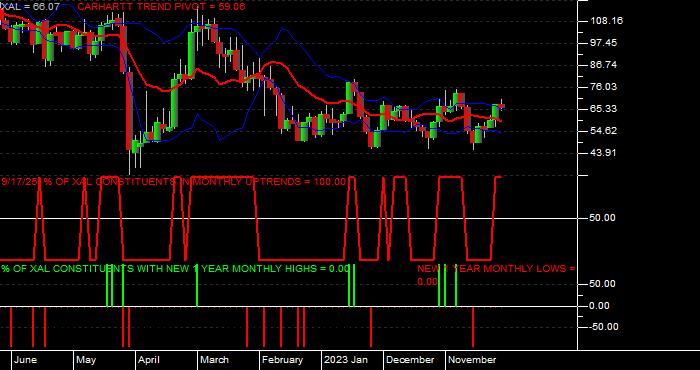Click the NEW 1 YEAR MONTHLY LOWS label
Image resolution: width=700 pixels, height=370 pixels.
click(496, 275)
